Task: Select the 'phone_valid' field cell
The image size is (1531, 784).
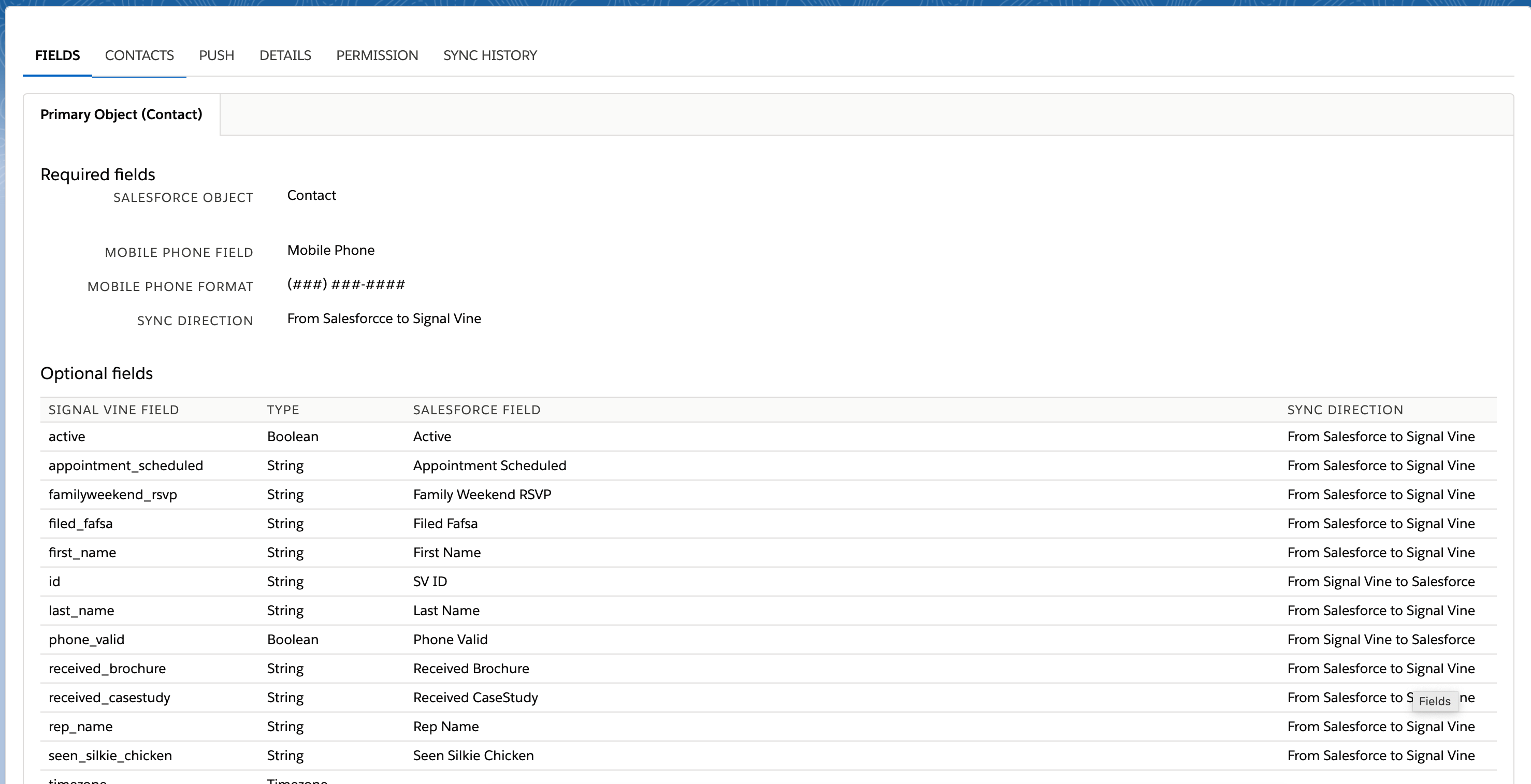Action: pyautogui.click(x=86, y=640)
